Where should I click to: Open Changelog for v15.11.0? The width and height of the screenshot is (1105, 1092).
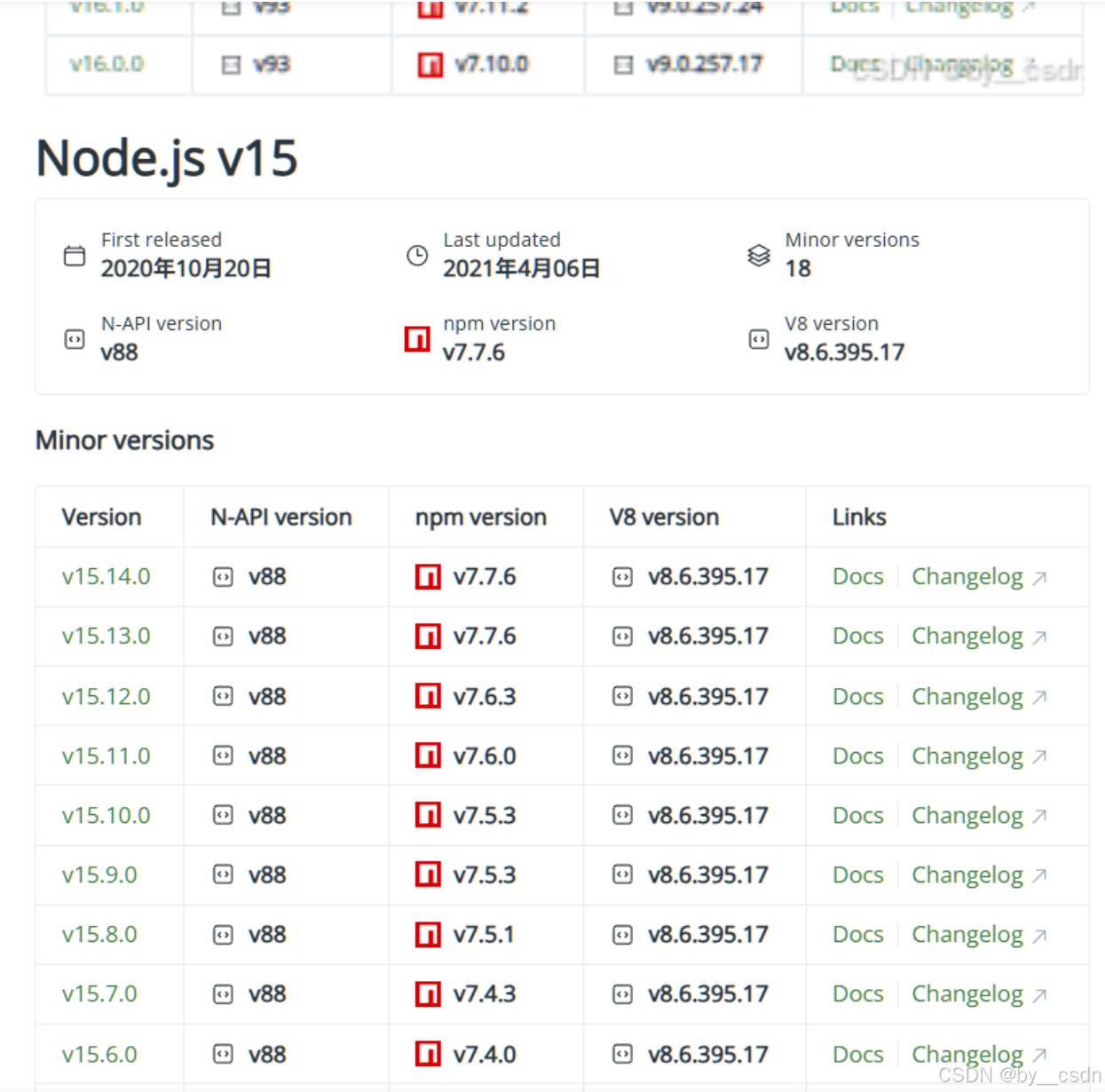(967, 757)
